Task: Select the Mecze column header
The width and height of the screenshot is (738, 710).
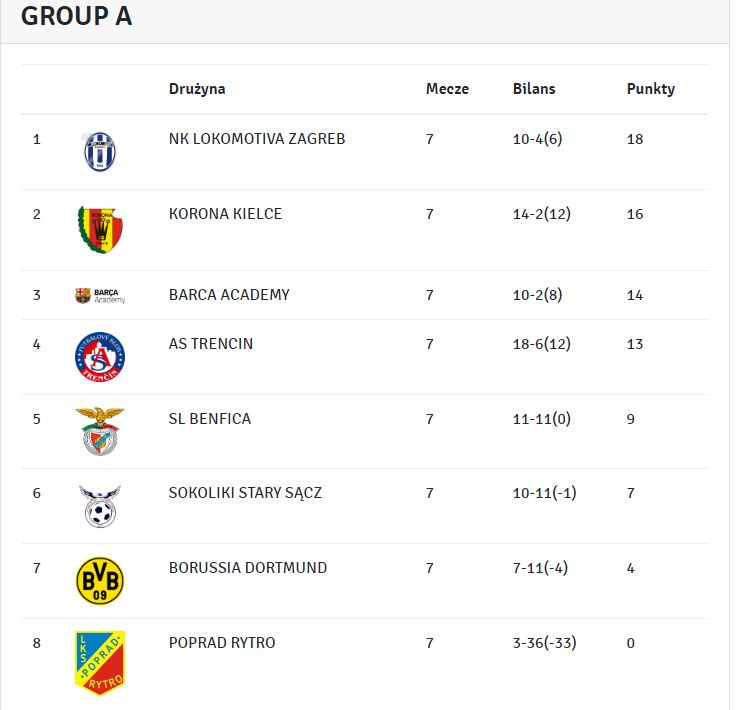Action: point(448,89)
